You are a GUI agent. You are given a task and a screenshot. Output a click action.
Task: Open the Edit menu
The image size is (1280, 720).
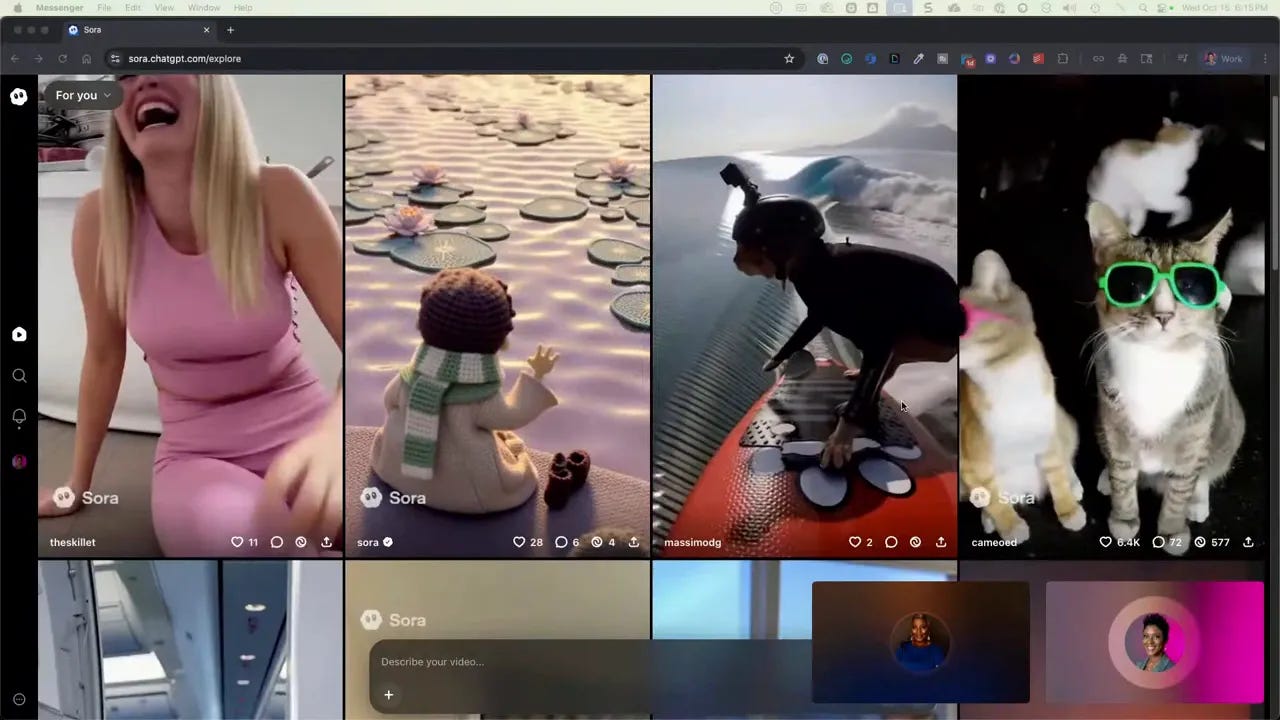click(133, 8)
